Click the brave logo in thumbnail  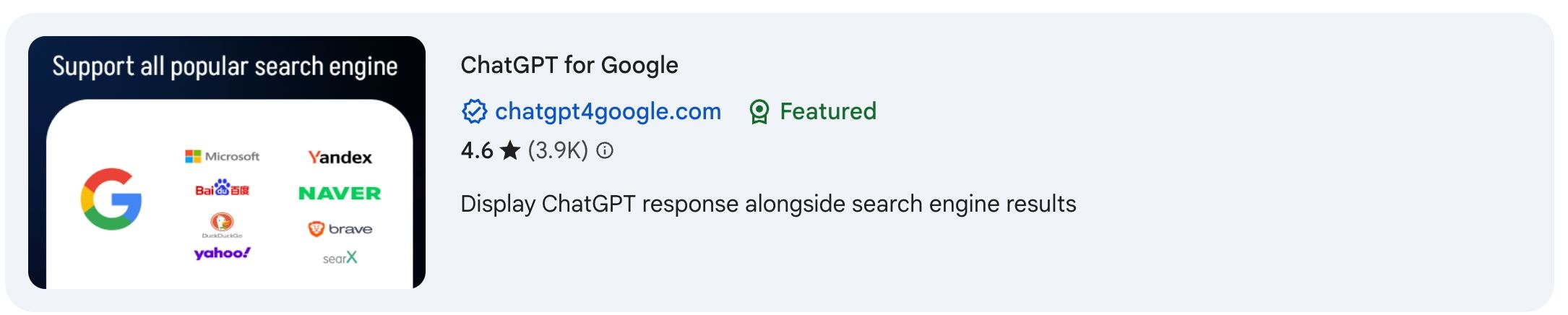coord(340,229)
